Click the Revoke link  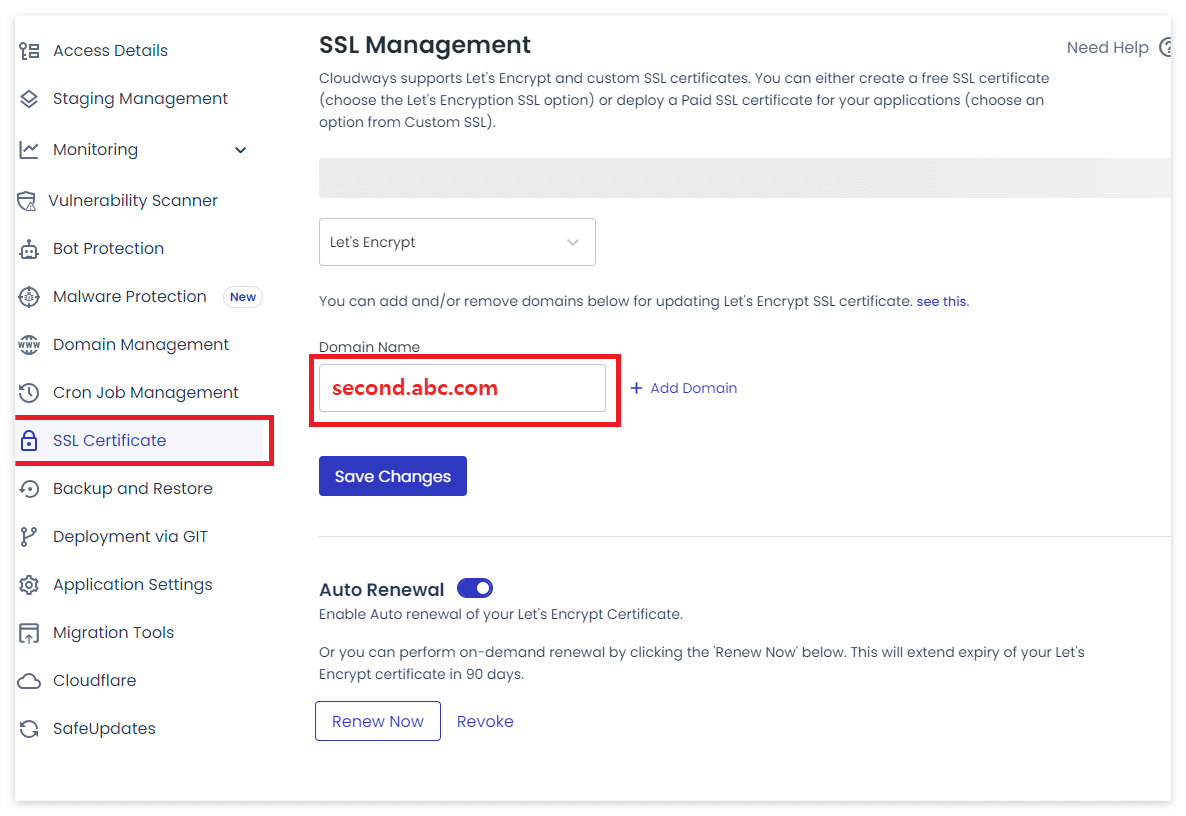click(x=485, y=721)
